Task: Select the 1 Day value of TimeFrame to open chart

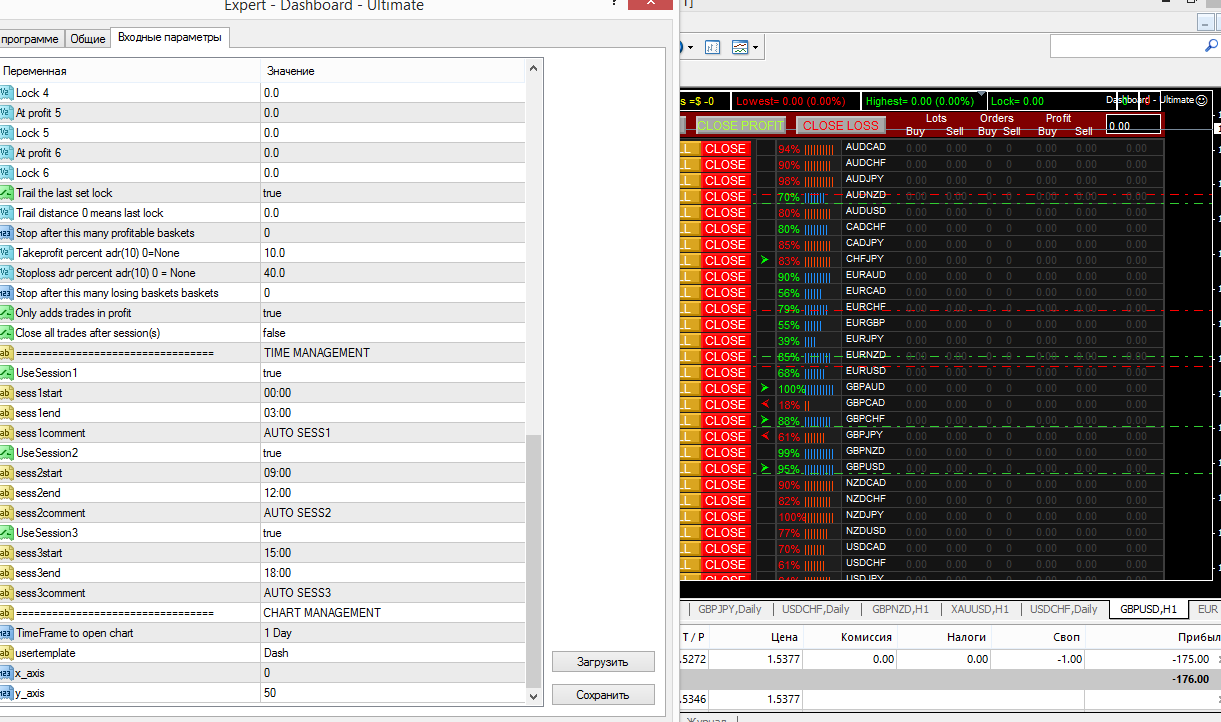Action: pos(394,633)
